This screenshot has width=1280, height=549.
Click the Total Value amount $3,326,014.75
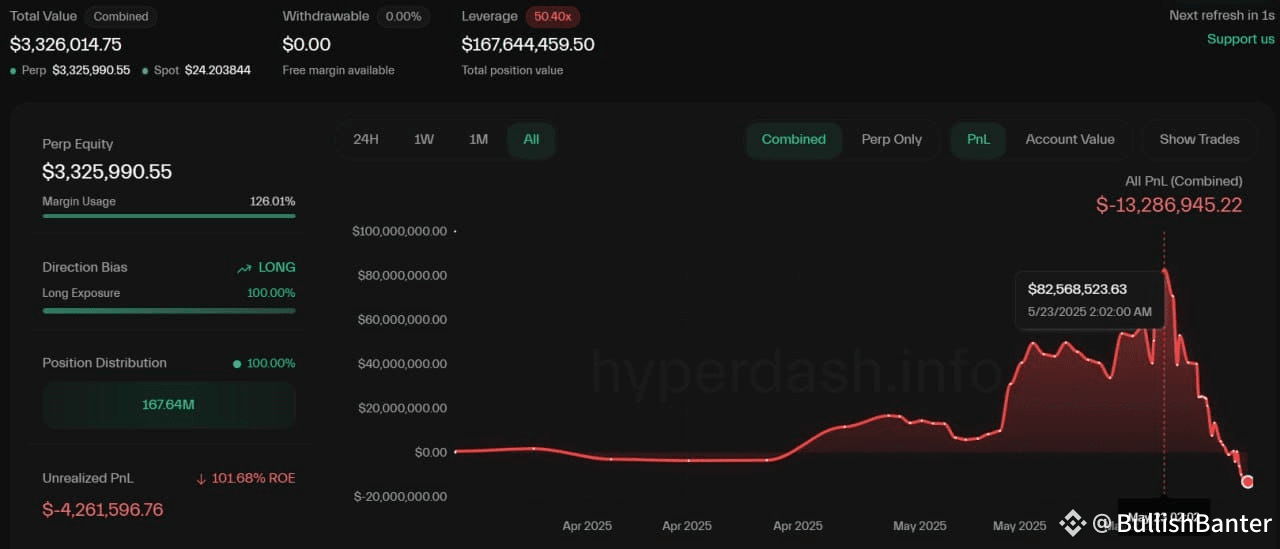click(66, 44)
